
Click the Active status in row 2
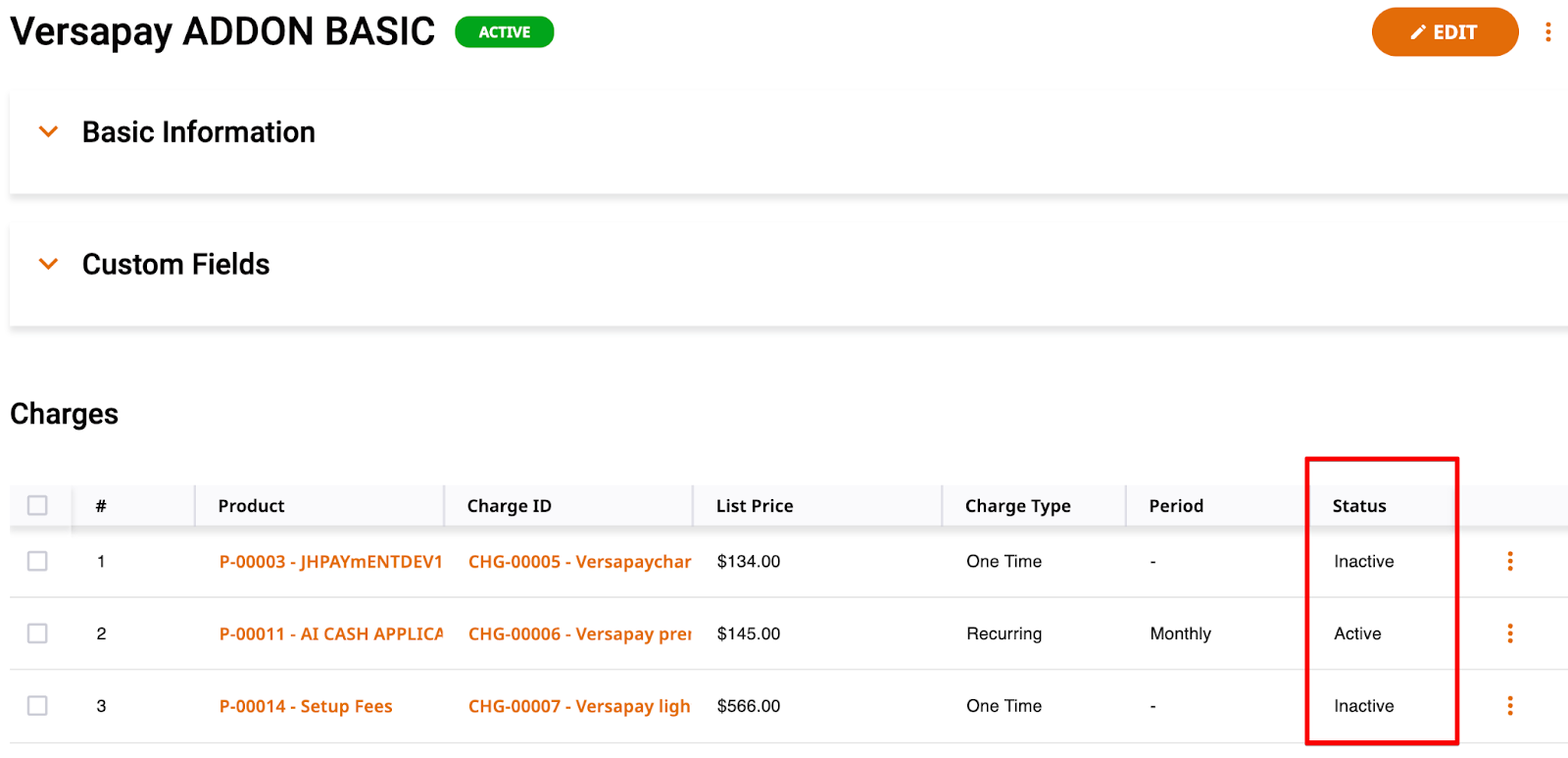coord(1357,634)
